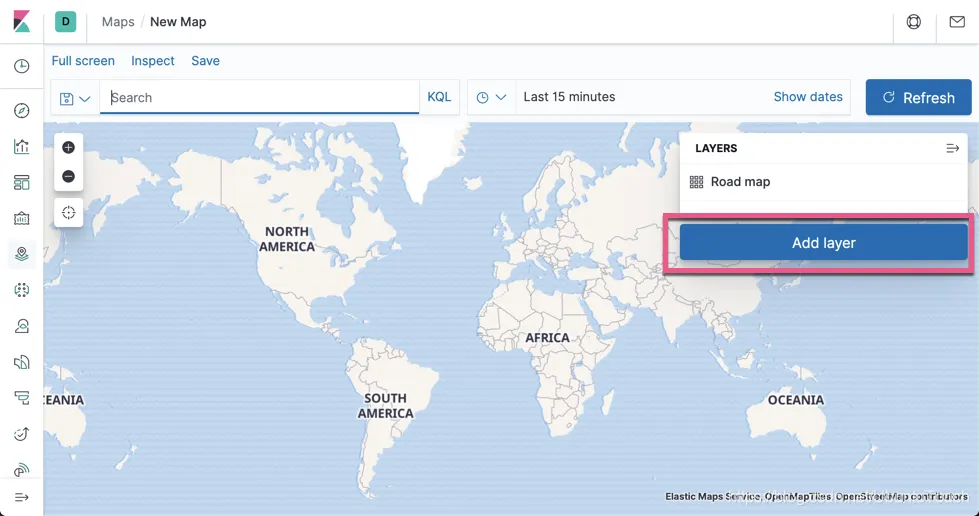The image size is (979, 516).
Task: Open Canvas icon in sidebar
Action: tap(22, 219)
